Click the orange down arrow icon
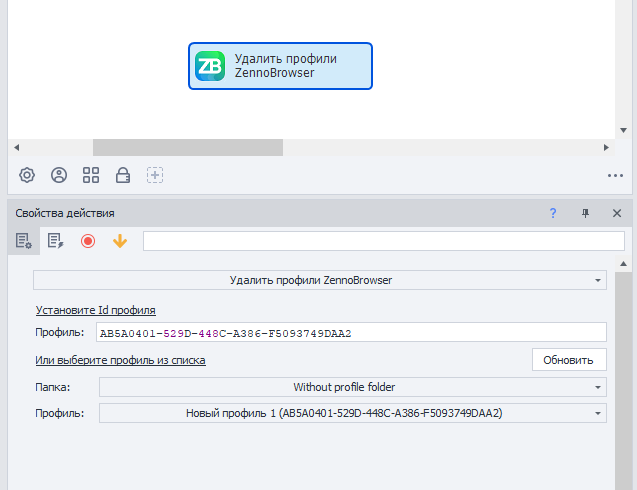This screenshot has height=490, width=637. pyautogui.click(x=120, y=241)
